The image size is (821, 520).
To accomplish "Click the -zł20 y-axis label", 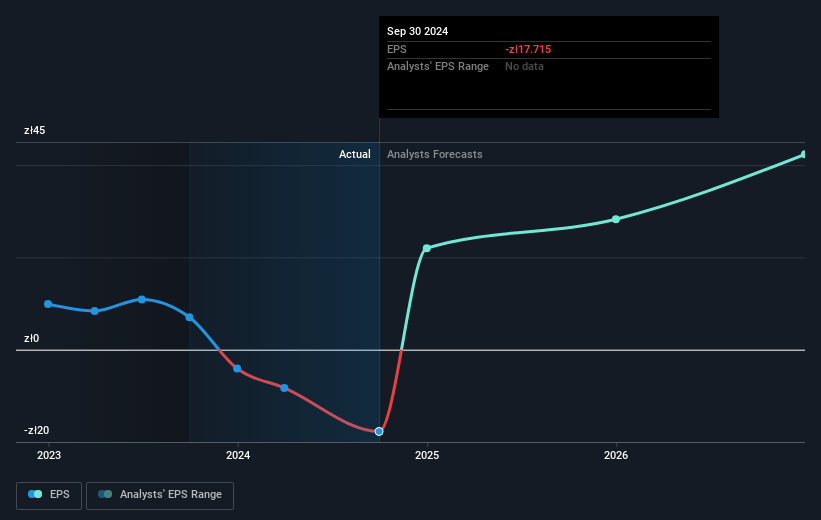I will (x=36, y=430).
